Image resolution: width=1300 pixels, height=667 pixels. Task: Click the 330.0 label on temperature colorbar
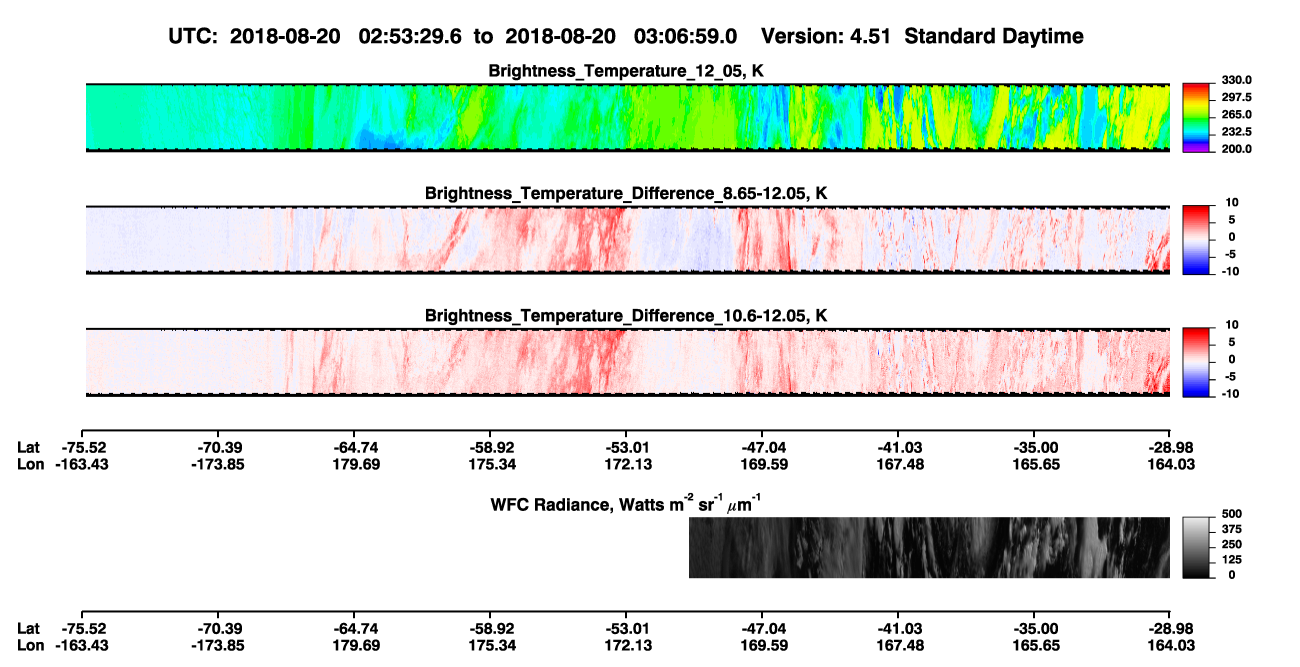pyautogui.click(x=1237, y=80)
